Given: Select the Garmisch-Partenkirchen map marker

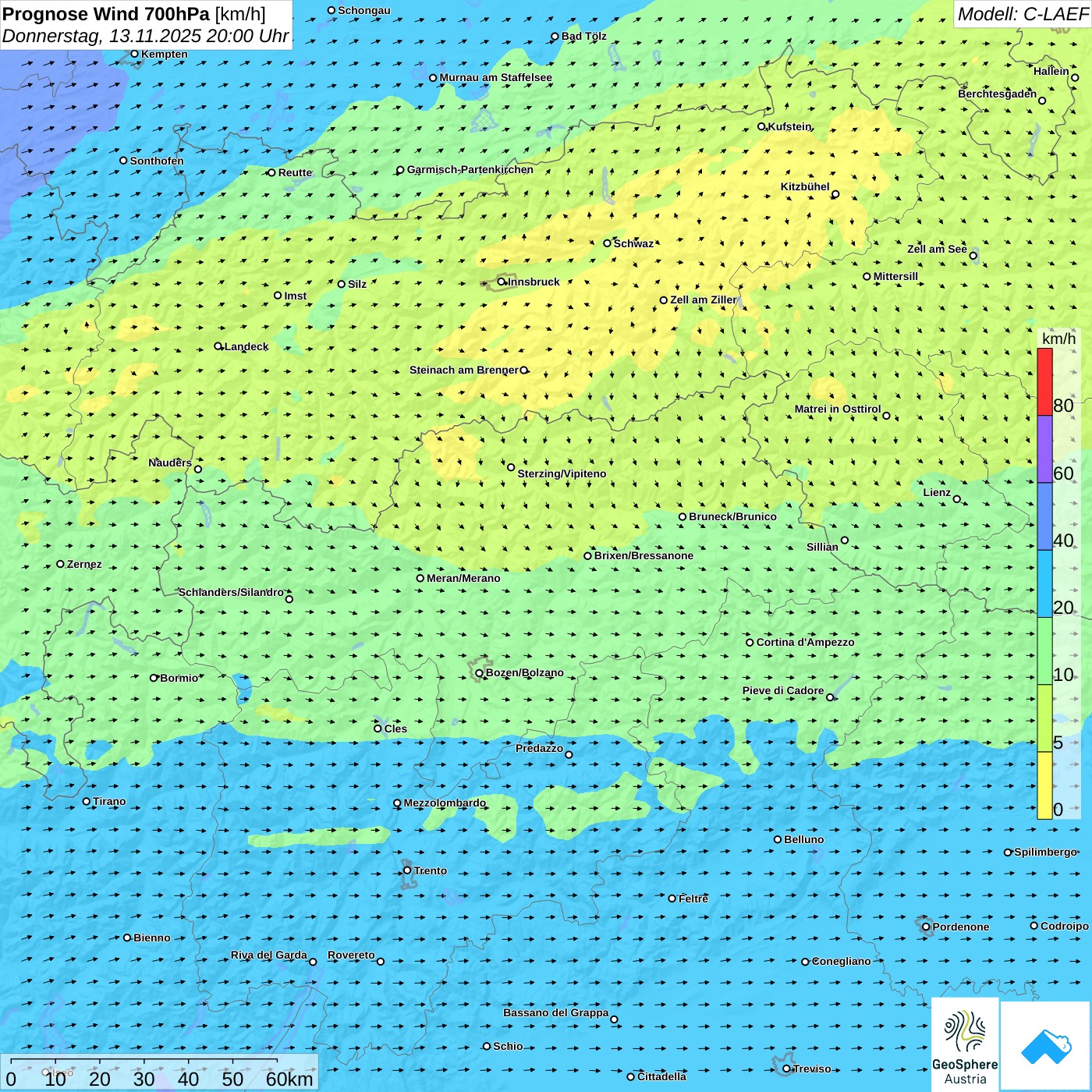Looking at the screenshot, I should point(400,170).
